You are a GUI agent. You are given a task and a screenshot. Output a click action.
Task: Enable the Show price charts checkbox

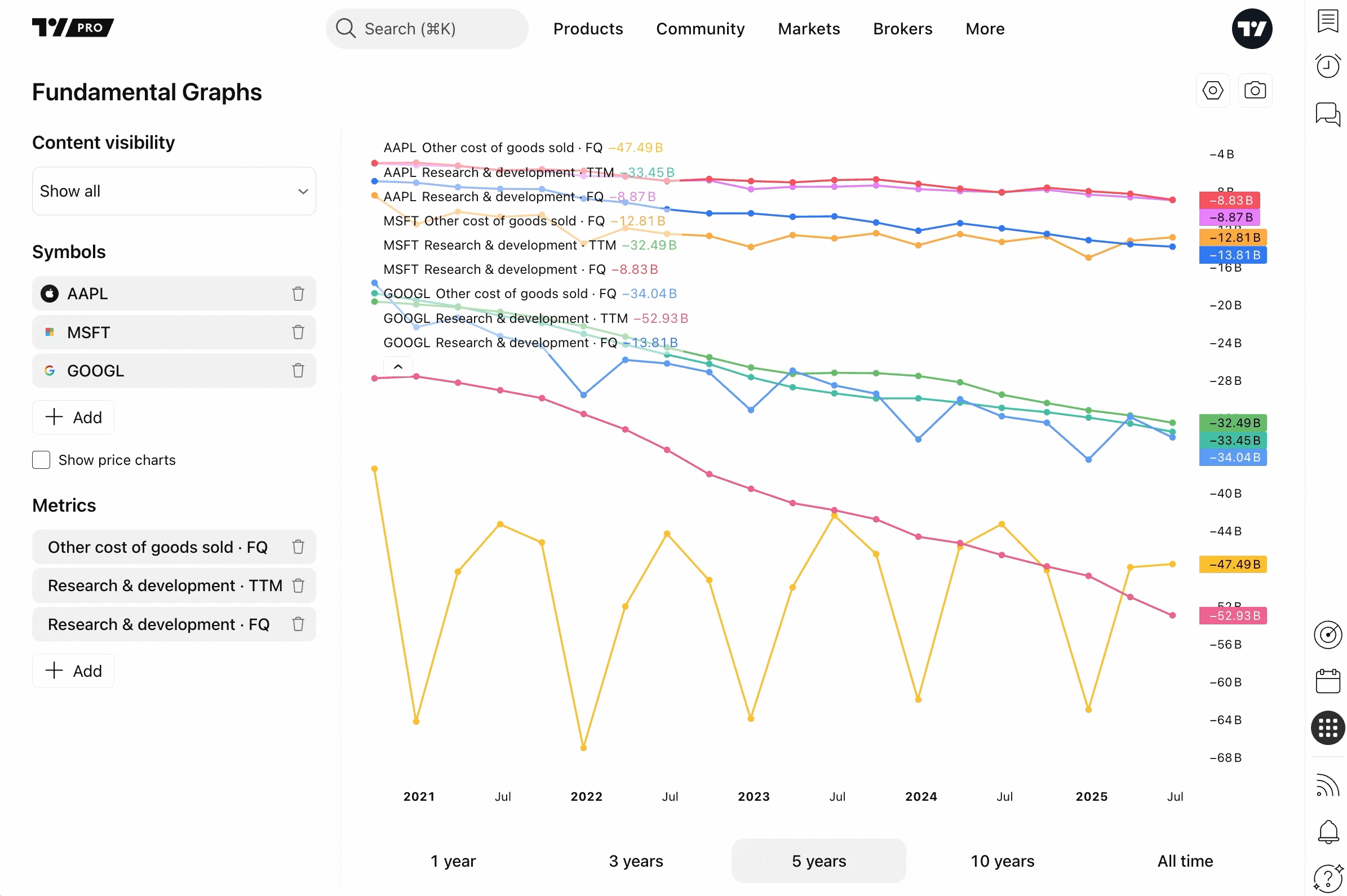coord(41,460)
